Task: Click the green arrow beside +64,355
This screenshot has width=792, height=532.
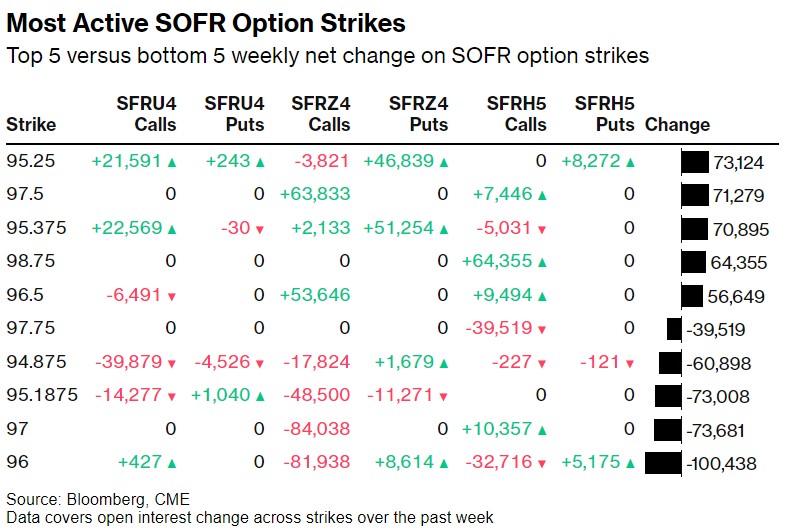Action: (x=542, y=262)
